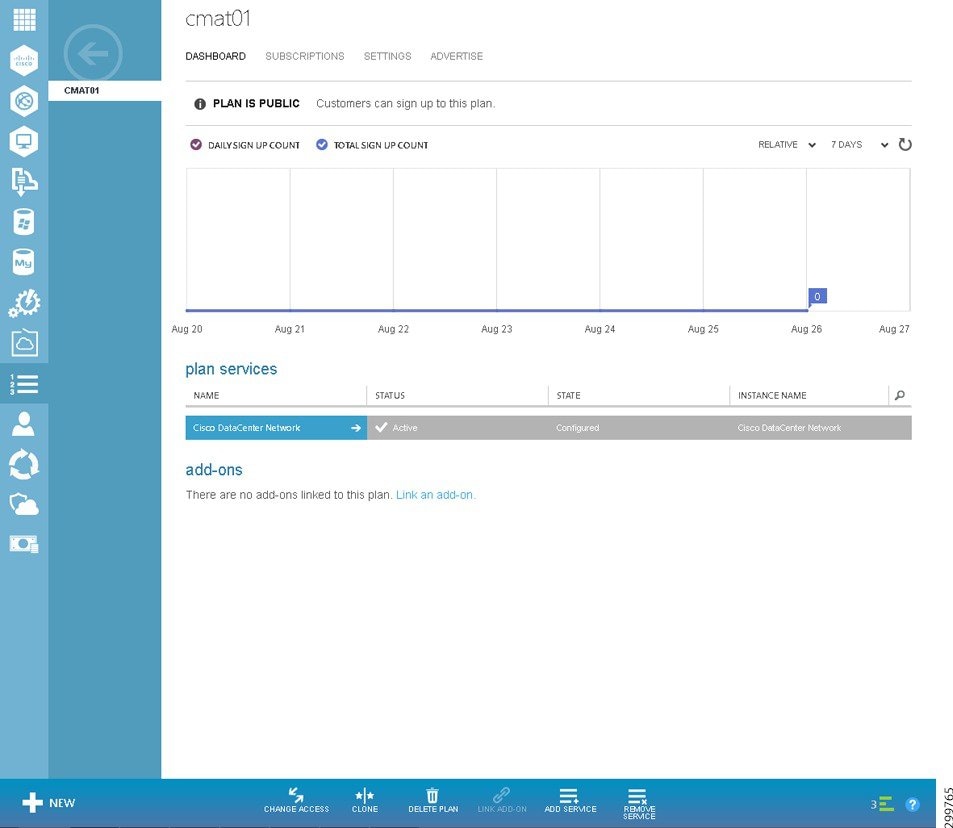Image resolution: width=953 pixels, height=828 pixels.
Task: Click the New plus button
Action: (x=49, y=802)
